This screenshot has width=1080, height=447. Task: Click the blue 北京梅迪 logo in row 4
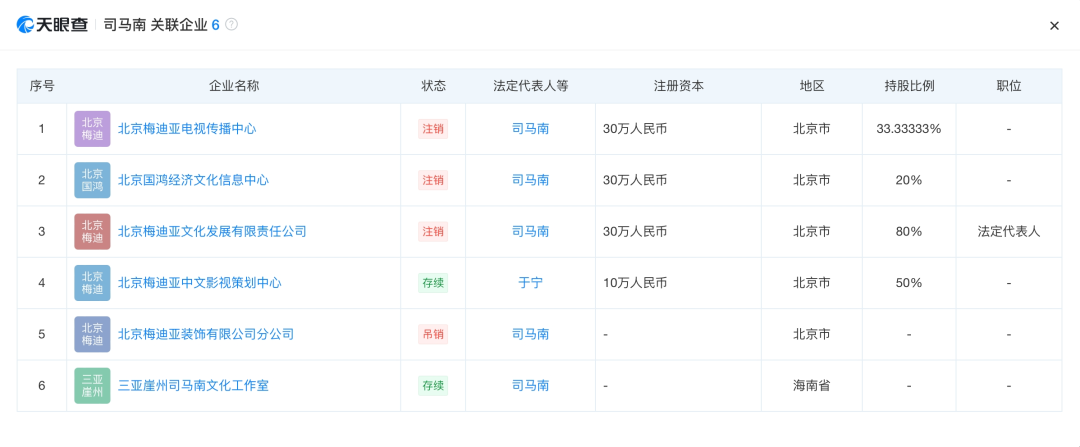point(92,283)
